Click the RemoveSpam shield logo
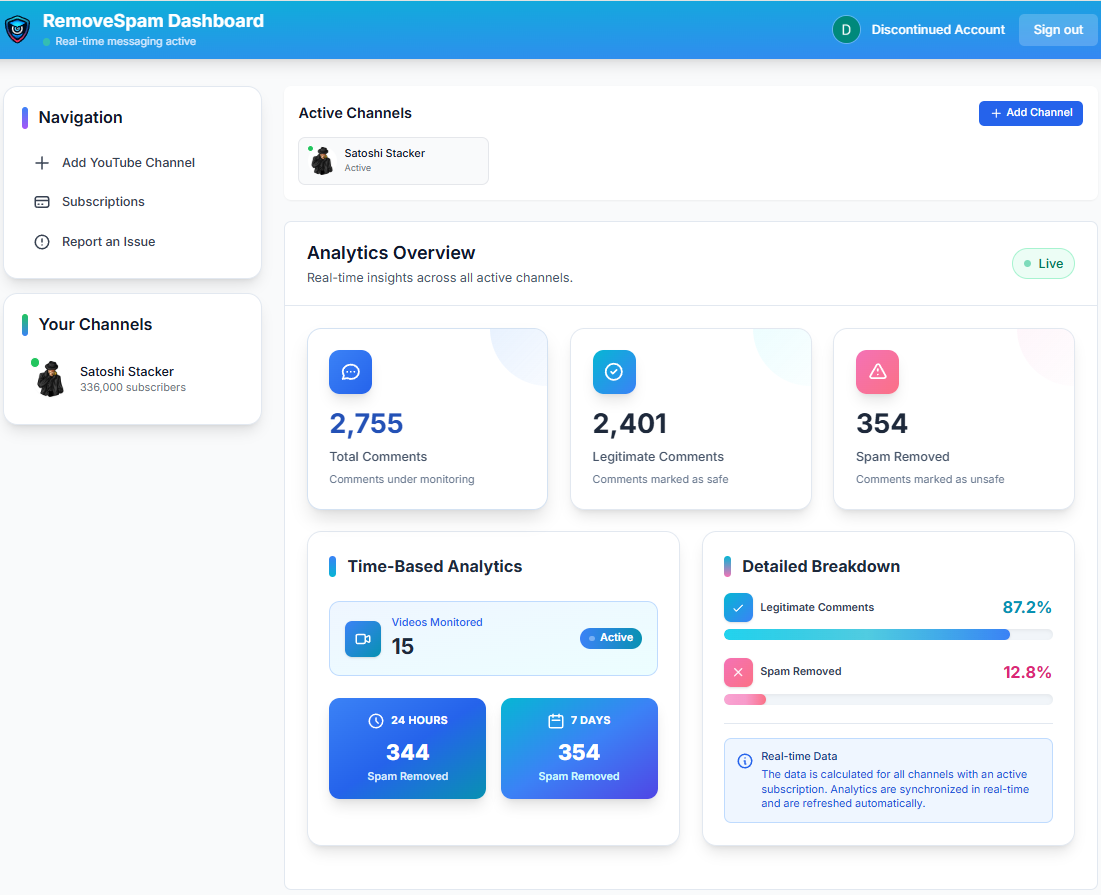Viewport: 1101px width, 895px height. [18, 29]
